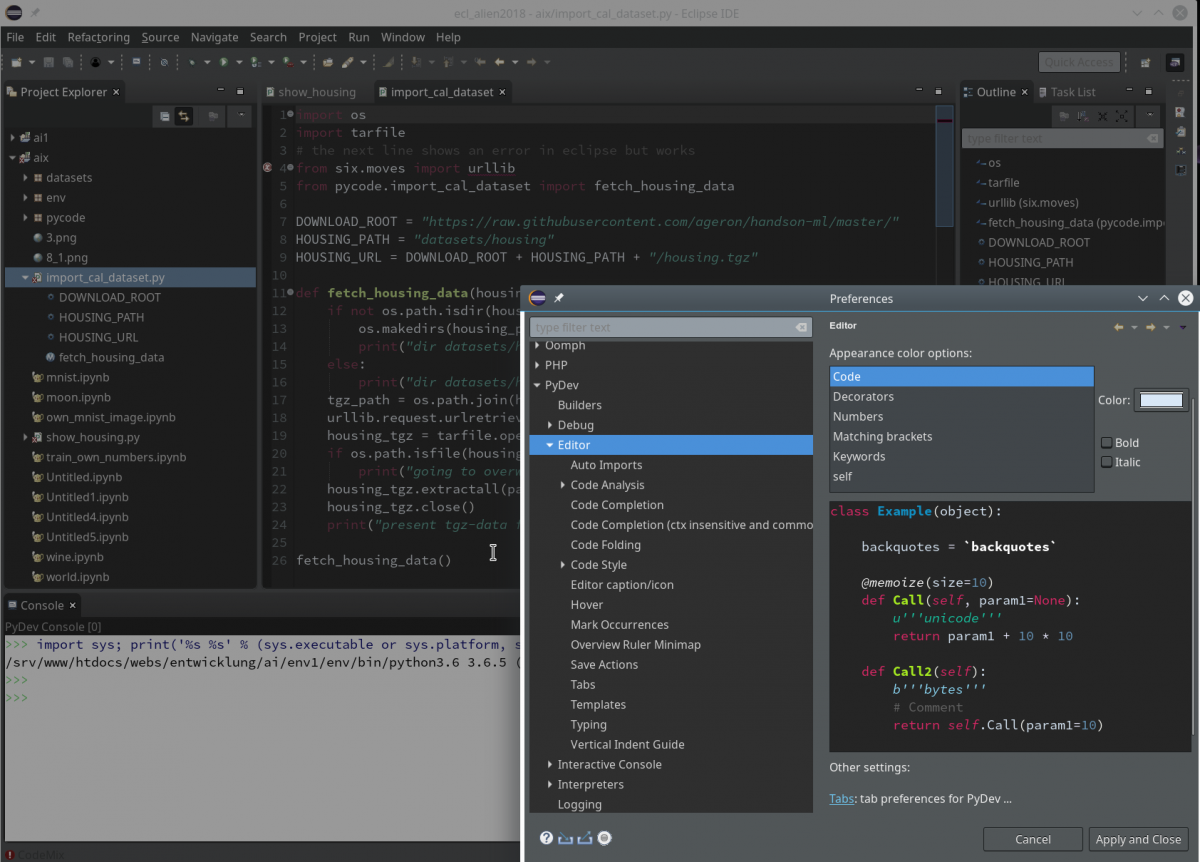
Task: Click the Apply and Close button
Action: click(1139, 839)
